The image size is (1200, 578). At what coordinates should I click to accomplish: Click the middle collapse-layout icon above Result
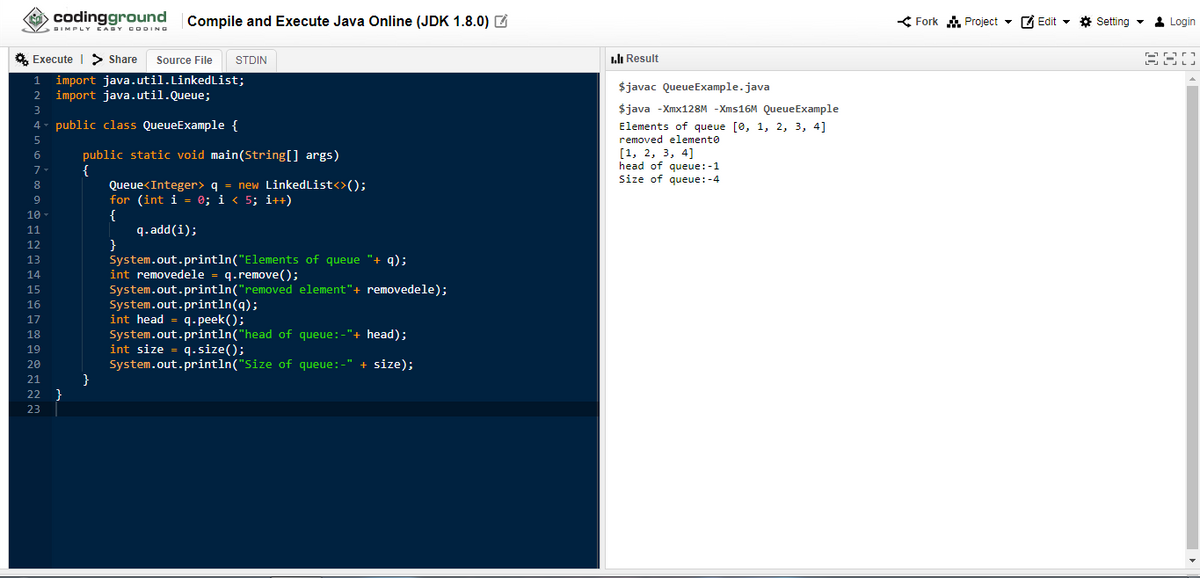click(x=1169, y=58)
